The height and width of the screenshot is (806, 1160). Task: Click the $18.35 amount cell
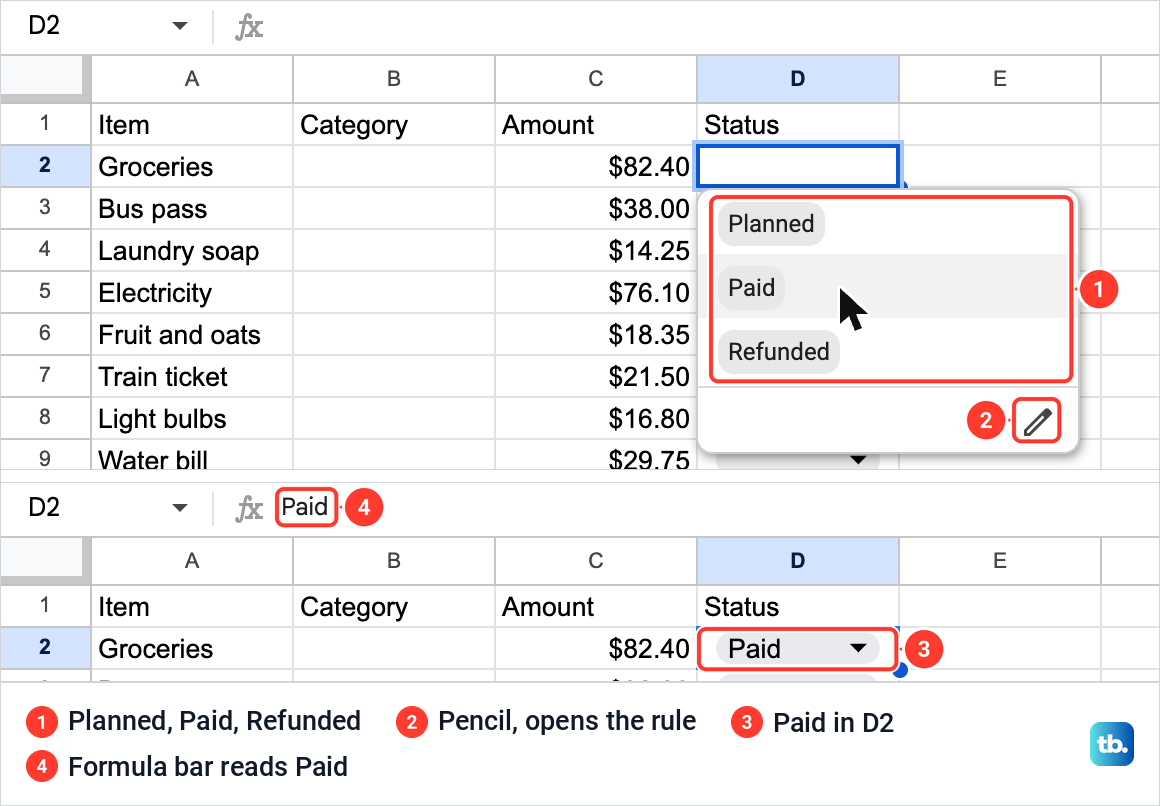pos(596,334)
